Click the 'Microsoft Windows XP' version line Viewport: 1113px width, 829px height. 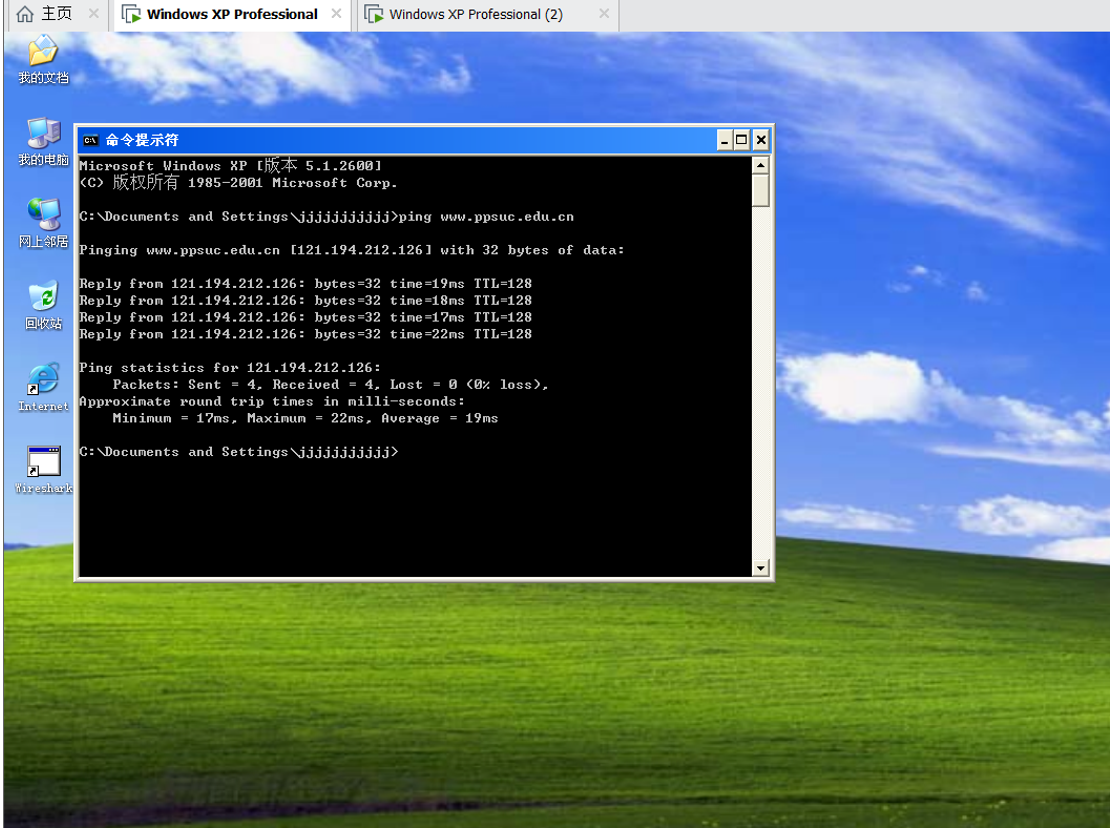[x=231, y=165]
